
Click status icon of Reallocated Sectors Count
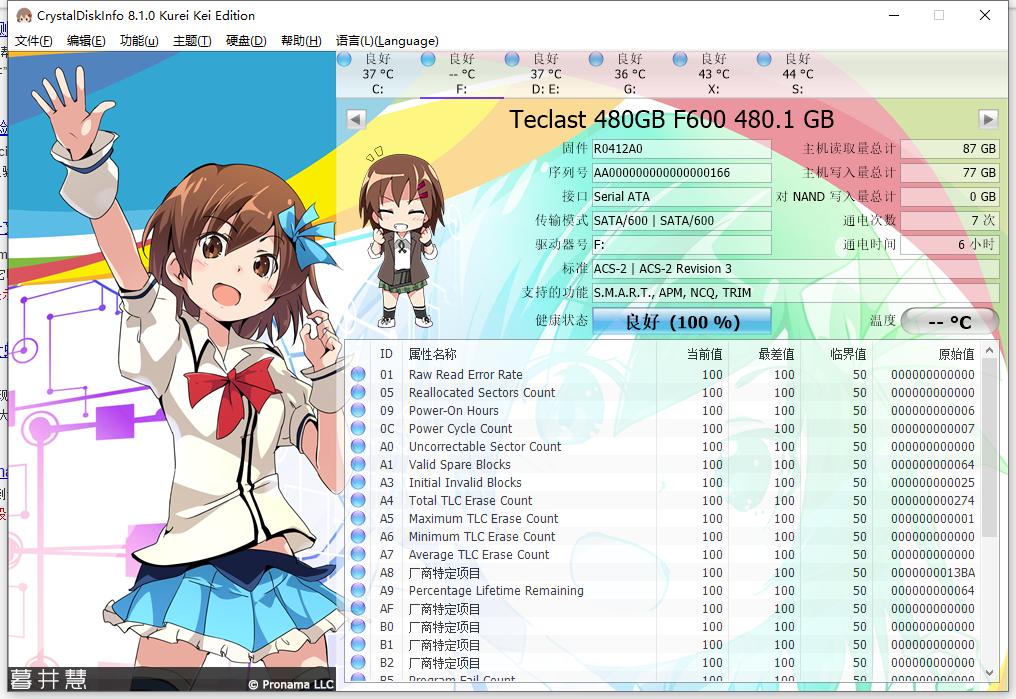pyautogui.click(x=358, y=392)
